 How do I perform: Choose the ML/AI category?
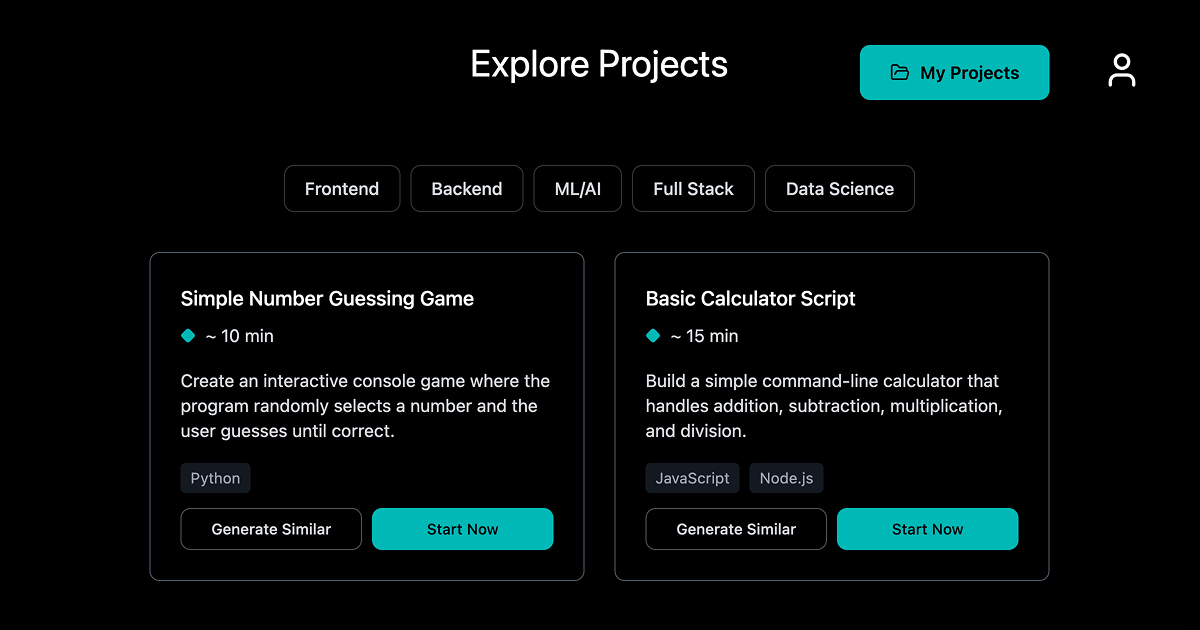pyautogui.click(x=577, y=188)
